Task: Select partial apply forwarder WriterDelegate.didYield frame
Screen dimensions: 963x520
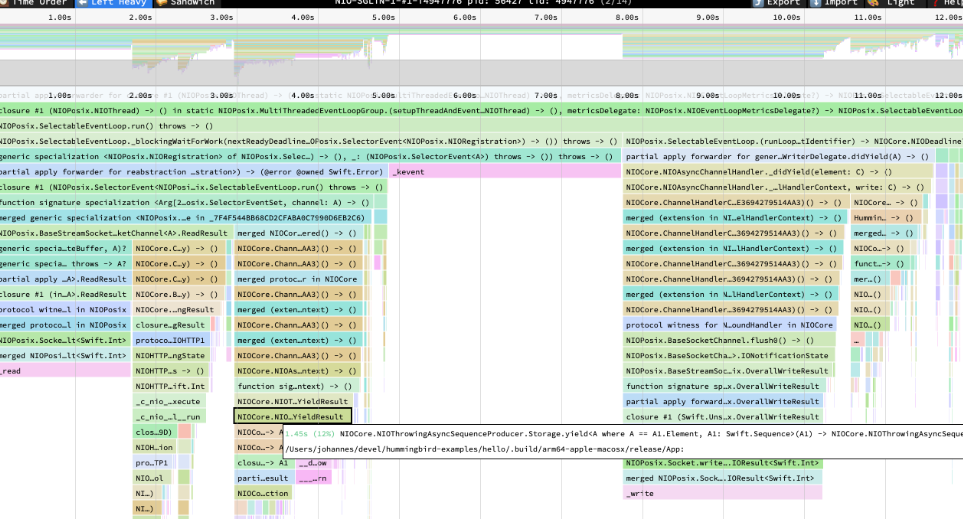Action: [x=778, y=157]
